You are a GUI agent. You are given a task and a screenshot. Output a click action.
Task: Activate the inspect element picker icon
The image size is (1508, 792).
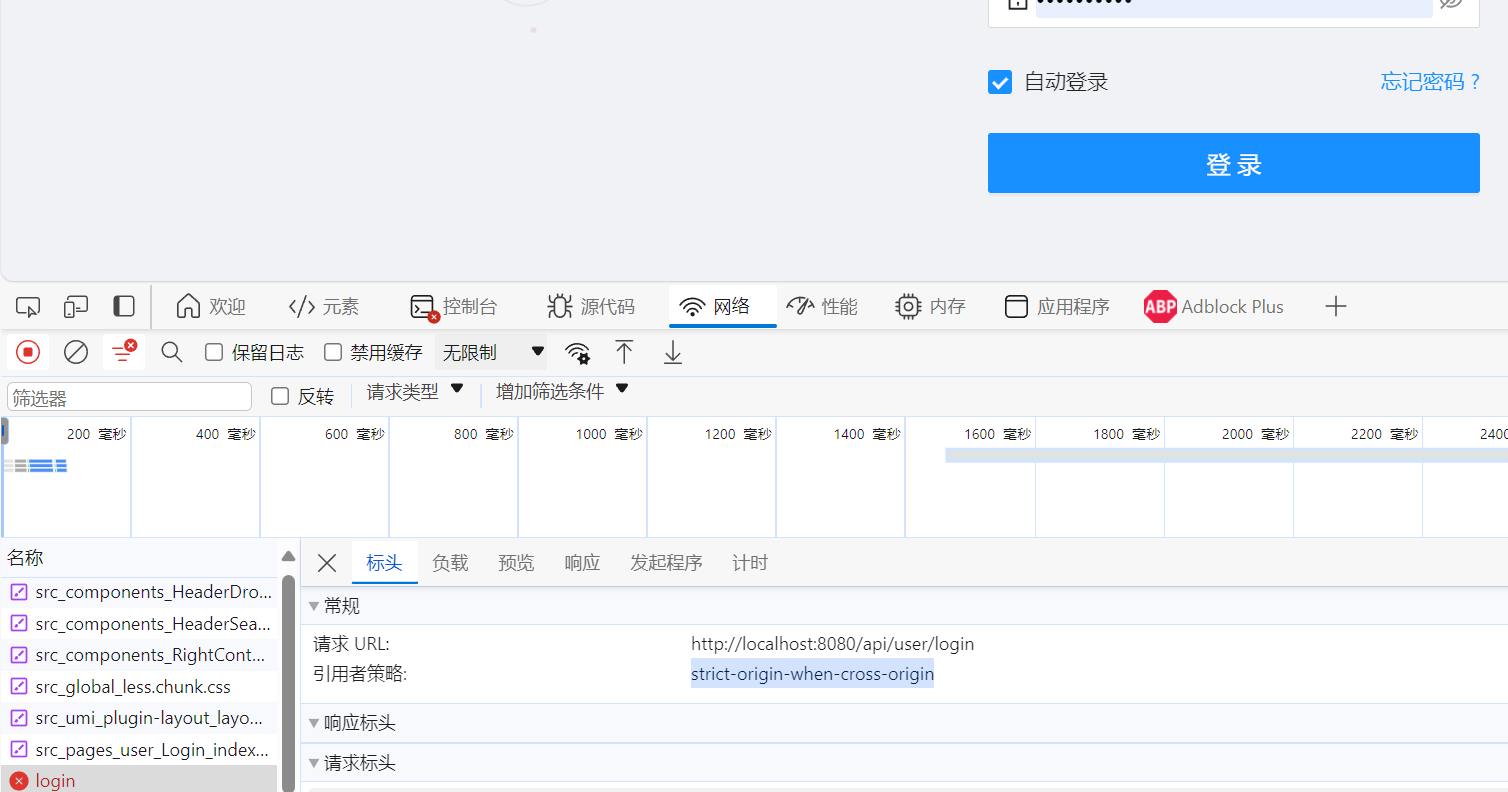coord(28,307)
